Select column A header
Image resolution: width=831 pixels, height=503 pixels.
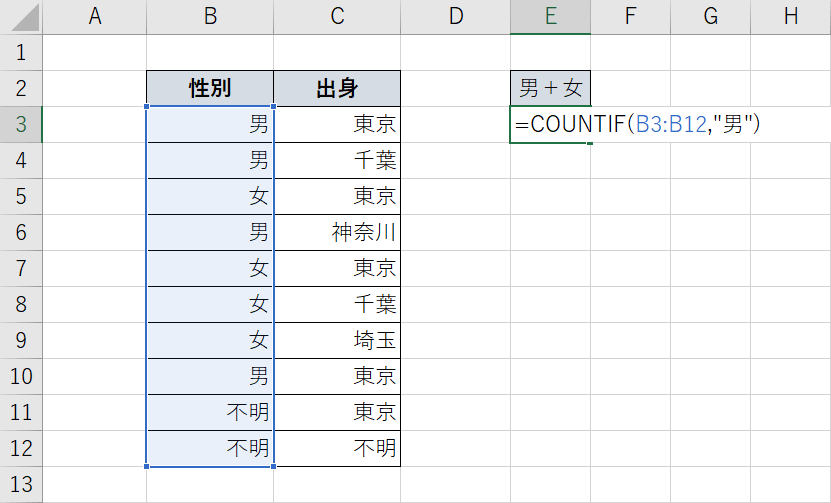pos(94,16)
